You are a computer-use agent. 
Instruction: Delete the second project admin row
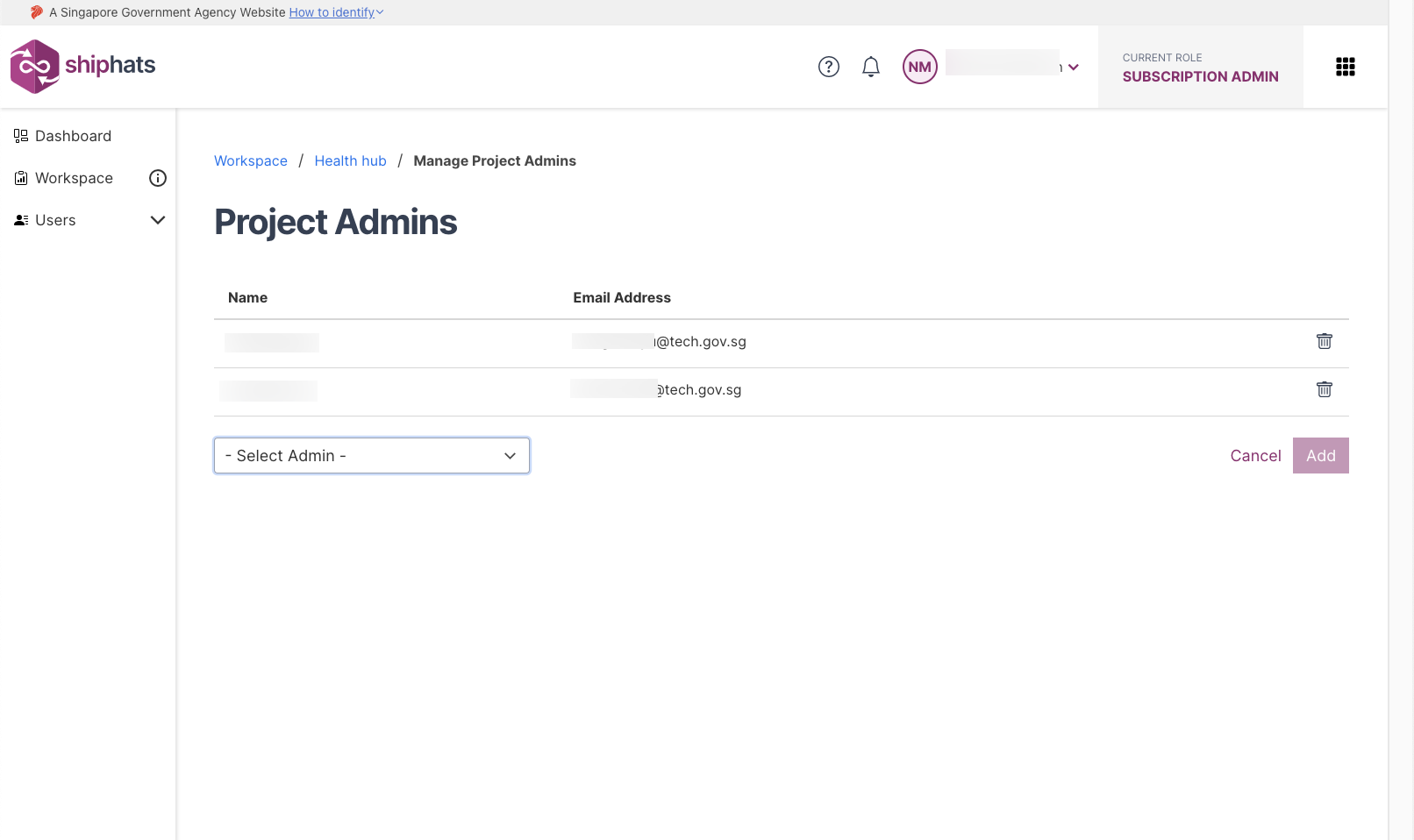click(1324, 389)
